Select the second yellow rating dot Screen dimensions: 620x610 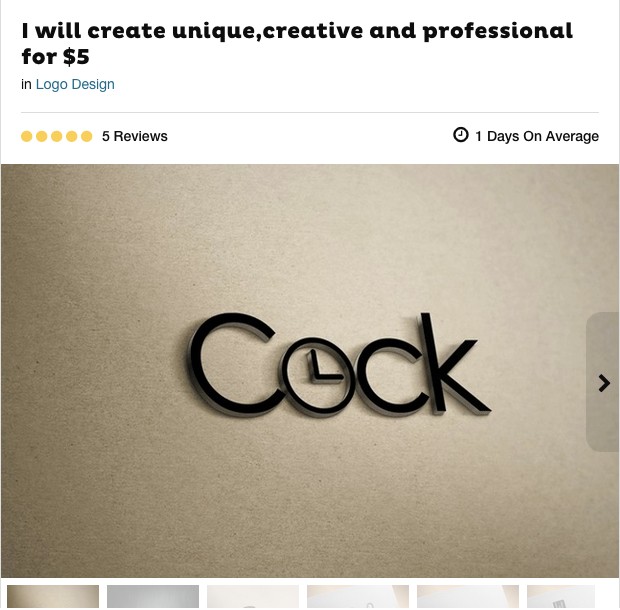(x=42, y=136)
